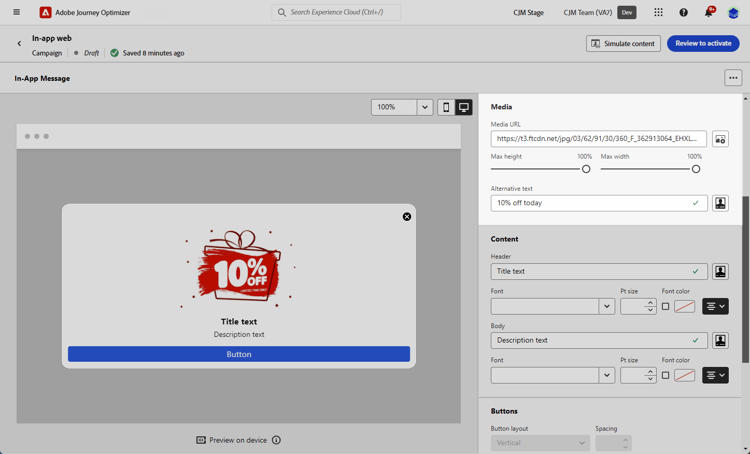The width and height of the screenshot is (750, 454).
Task: Toggle the Body font color checkbox
Action: [666, 375]
